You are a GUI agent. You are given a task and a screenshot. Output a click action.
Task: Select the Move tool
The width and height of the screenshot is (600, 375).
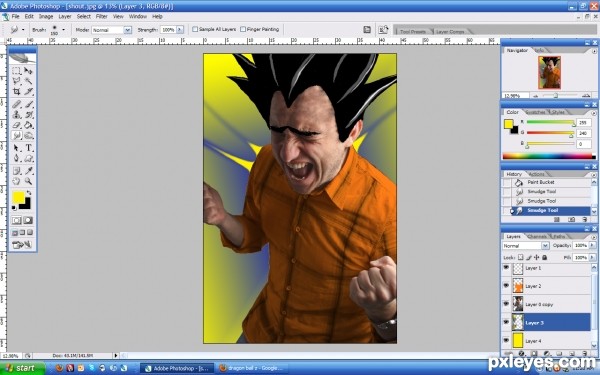click(x=28, y=71)
